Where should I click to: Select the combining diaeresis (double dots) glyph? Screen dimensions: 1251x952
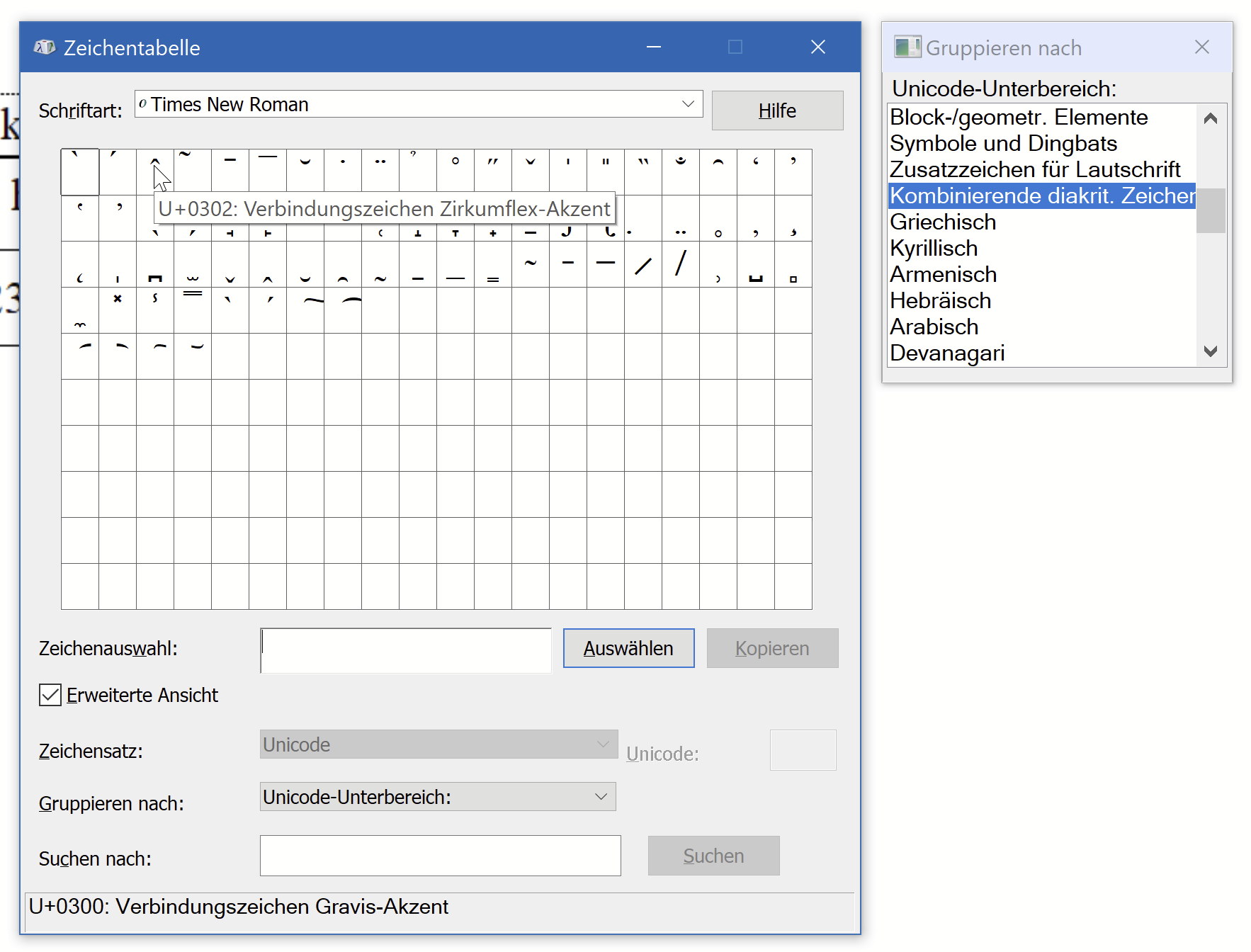(x=380, y=171)
